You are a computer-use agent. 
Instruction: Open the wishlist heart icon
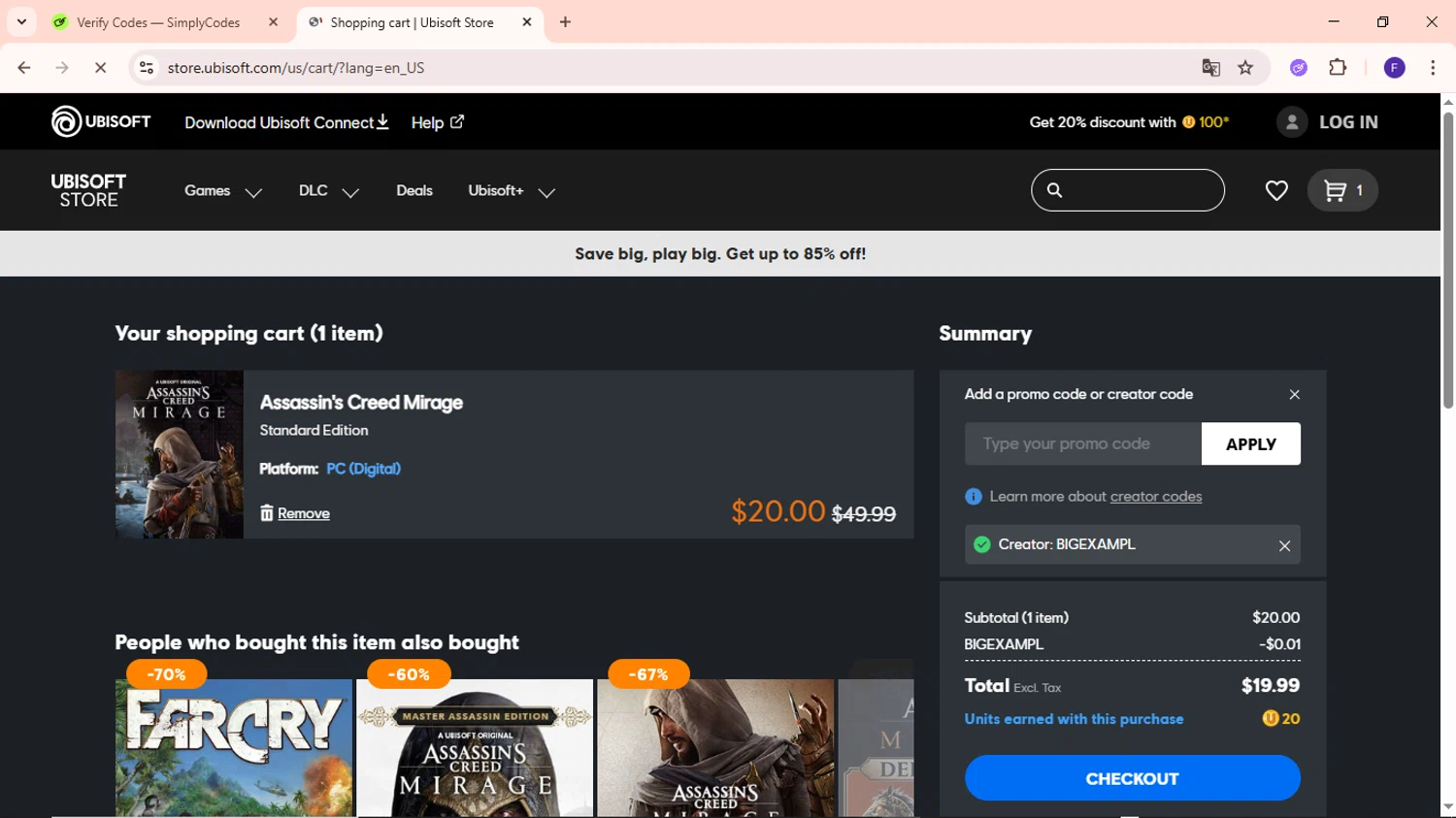[x=1276, y=190]
